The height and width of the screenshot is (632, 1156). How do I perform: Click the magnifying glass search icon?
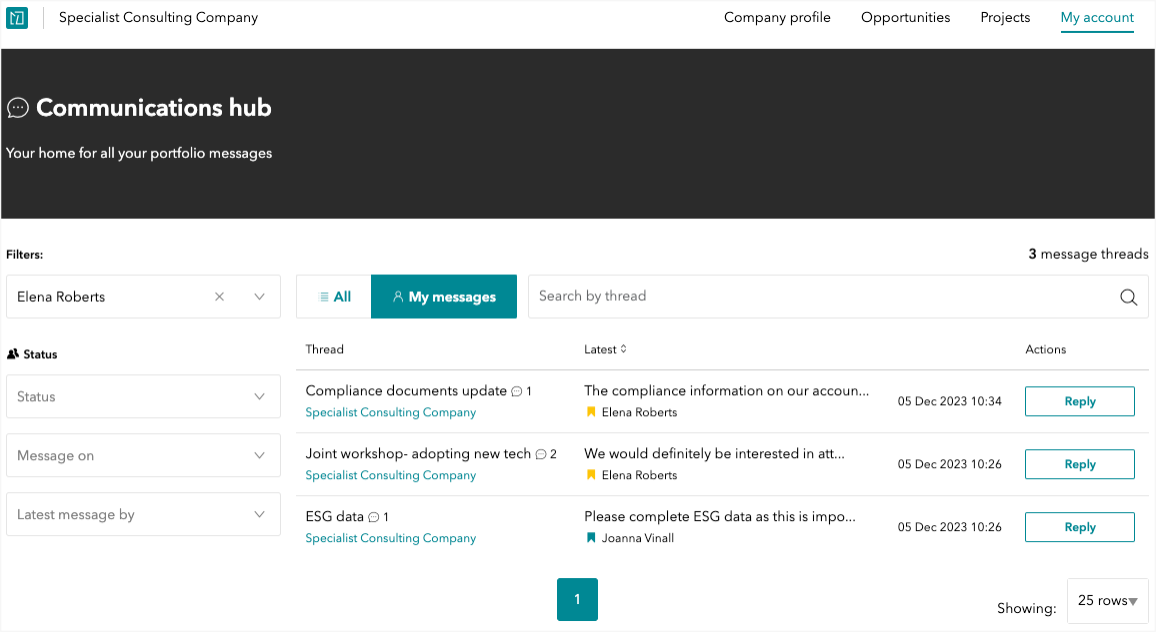pyautogui.click(x=1128, y=296)
